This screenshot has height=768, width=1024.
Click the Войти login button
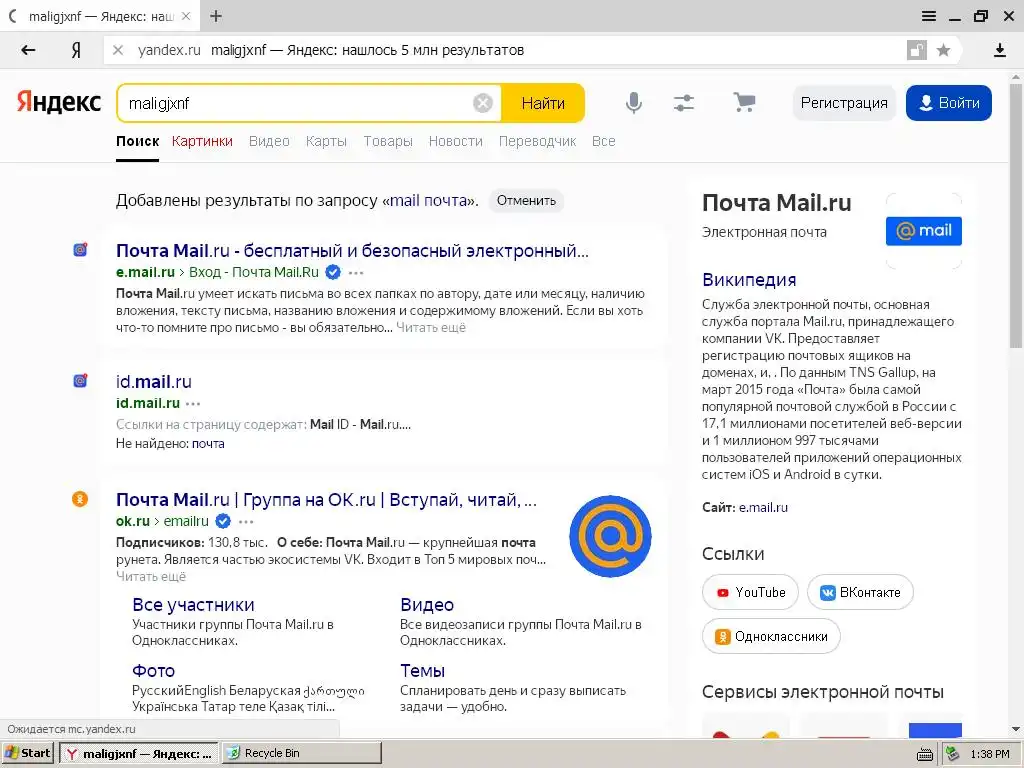pos(949,103)
